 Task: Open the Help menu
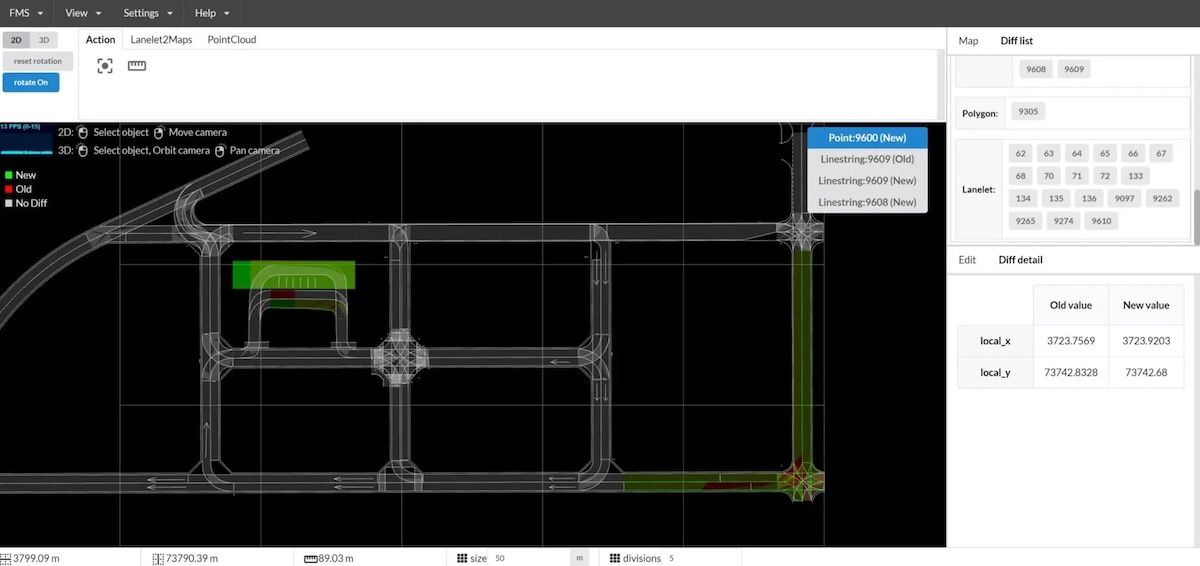click(212, 13)
